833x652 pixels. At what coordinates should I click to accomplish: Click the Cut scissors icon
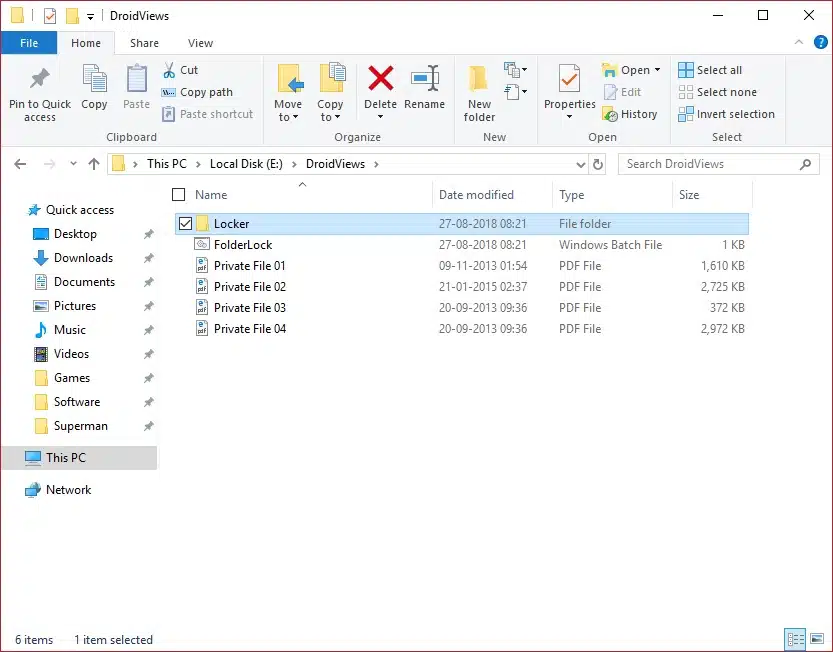coord(170,70)
